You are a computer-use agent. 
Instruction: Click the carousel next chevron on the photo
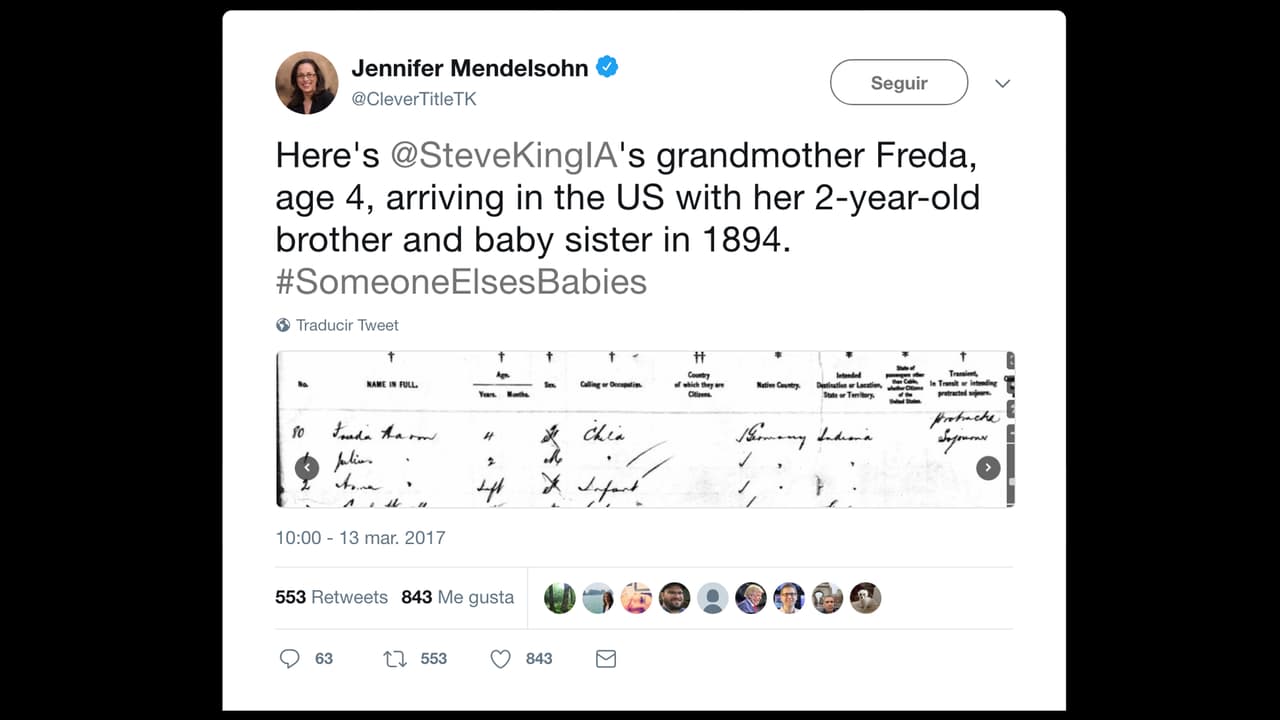pyautogui.click(x=988, y=467)
